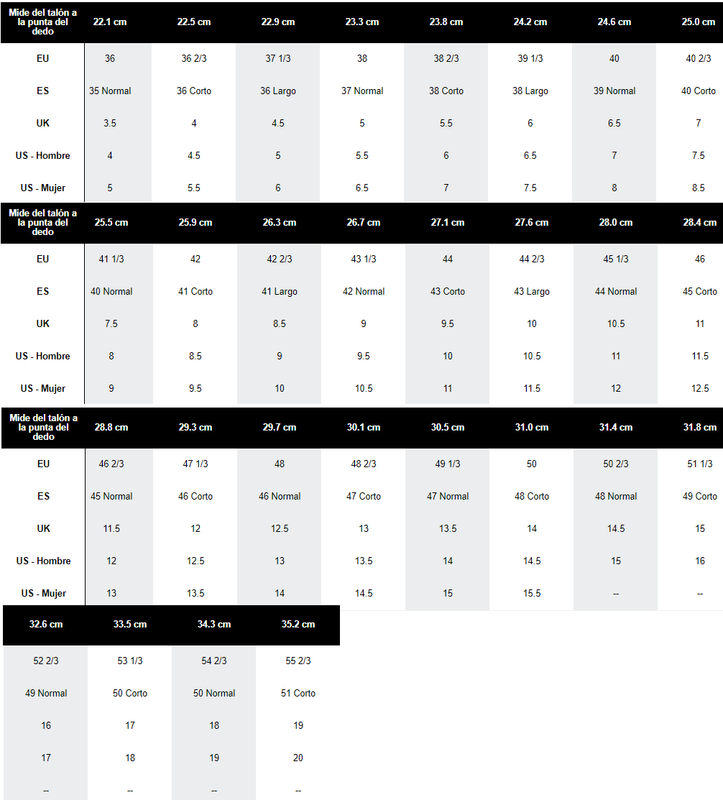Screen dimensions: 723x800
Task: Select the EU 55 2/3 size cell
Action: [298, 661]
